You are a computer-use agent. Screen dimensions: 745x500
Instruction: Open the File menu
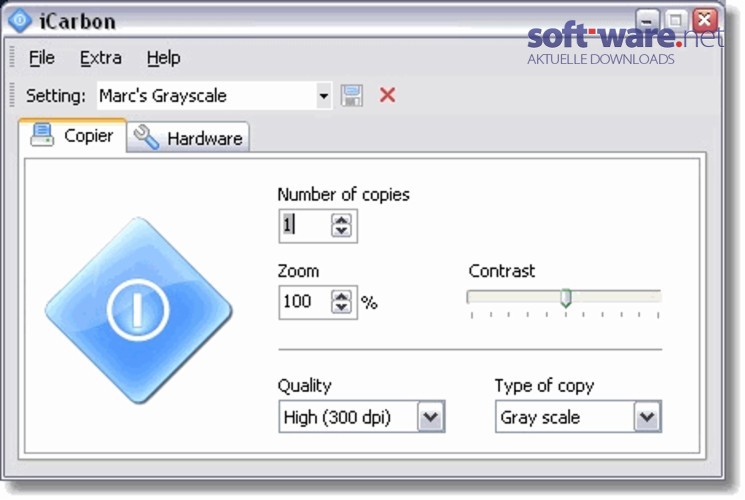coord(42,58)
